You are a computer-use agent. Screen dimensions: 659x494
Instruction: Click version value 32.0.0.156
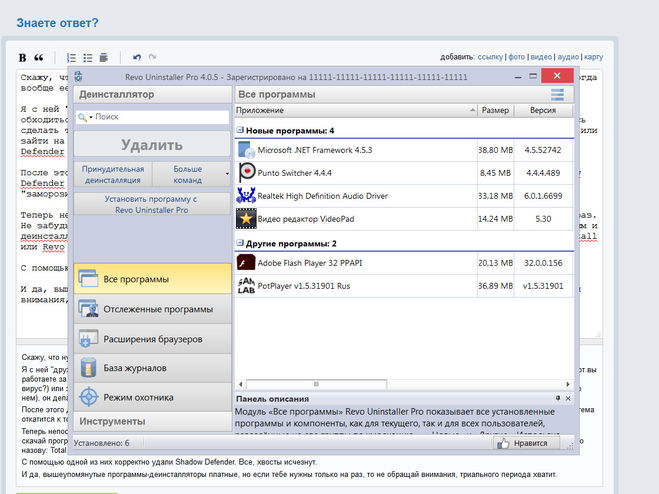tap(543, 263)
